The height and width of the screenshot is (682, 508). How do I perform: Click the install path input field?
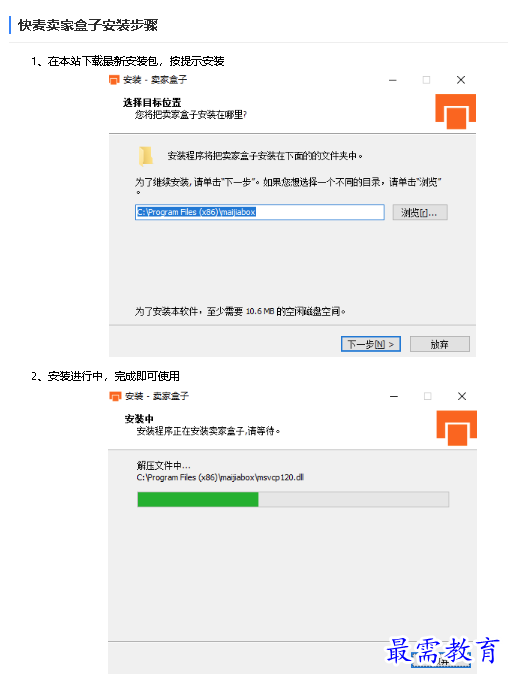coord(260,212)
